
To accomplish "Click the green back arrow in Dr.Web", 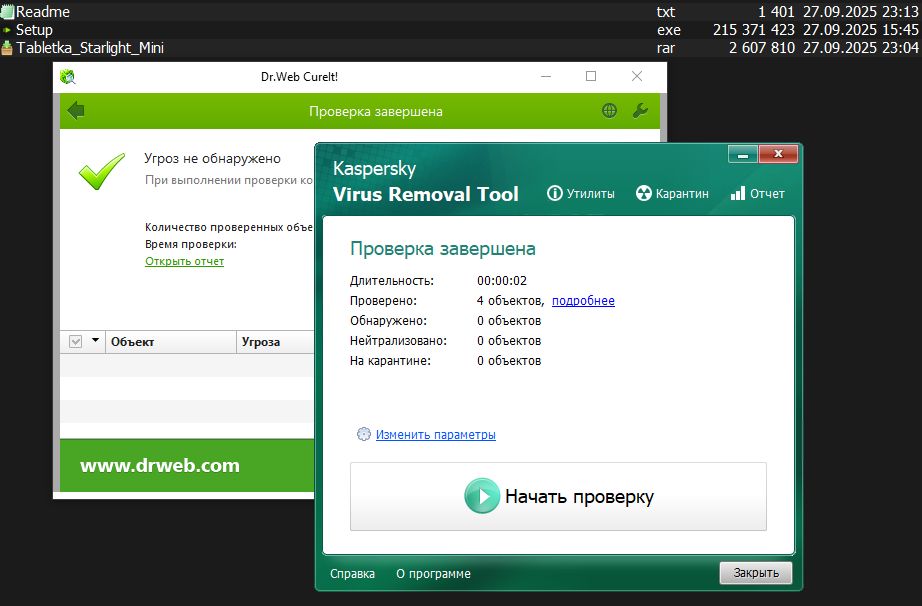I will (x=76, y=111).
